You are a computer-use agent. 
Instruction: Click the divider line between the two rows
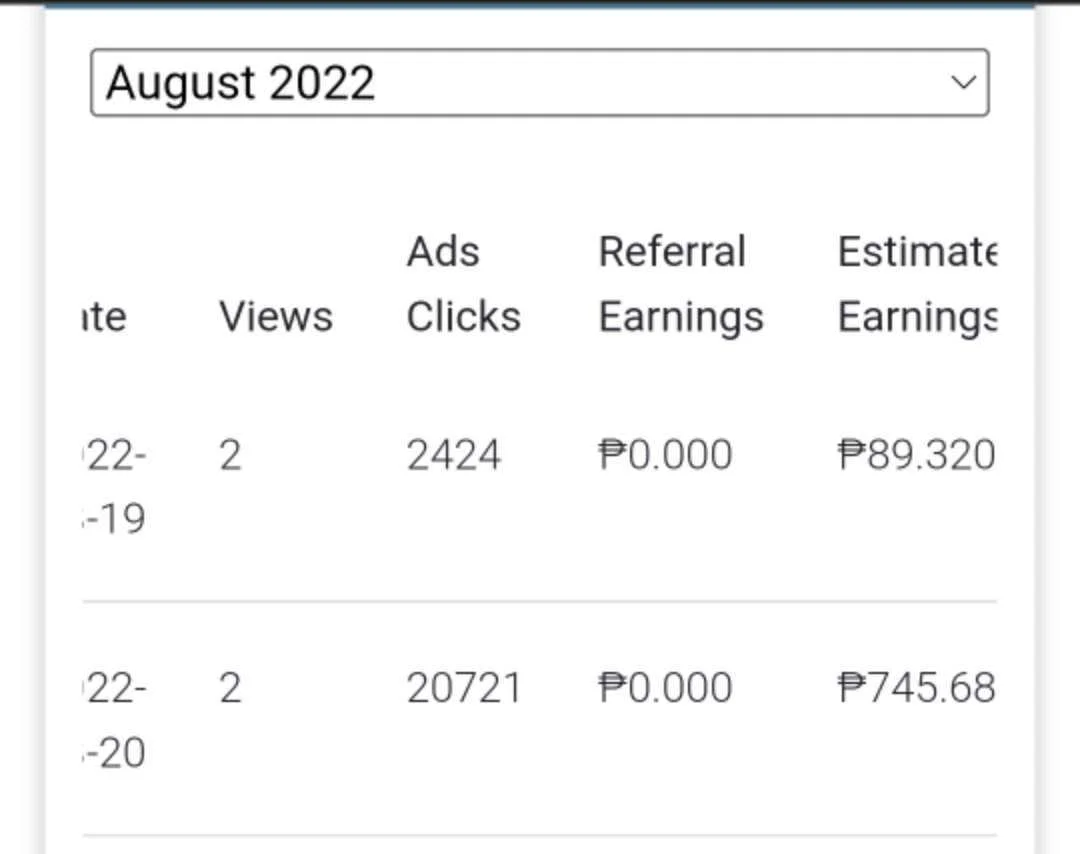click(540, 601)
